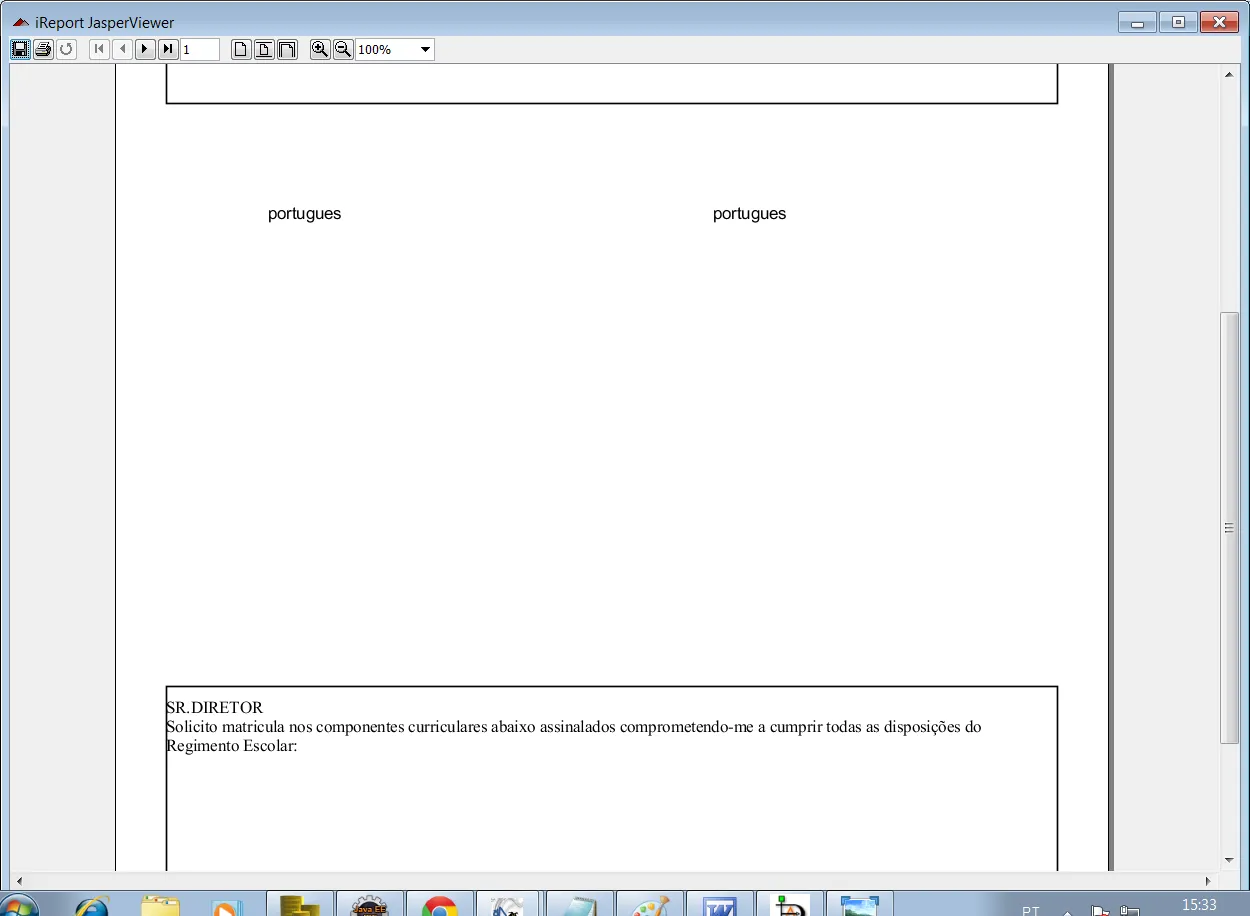
Task: Zoom out of the report
Action: (343, 49)
